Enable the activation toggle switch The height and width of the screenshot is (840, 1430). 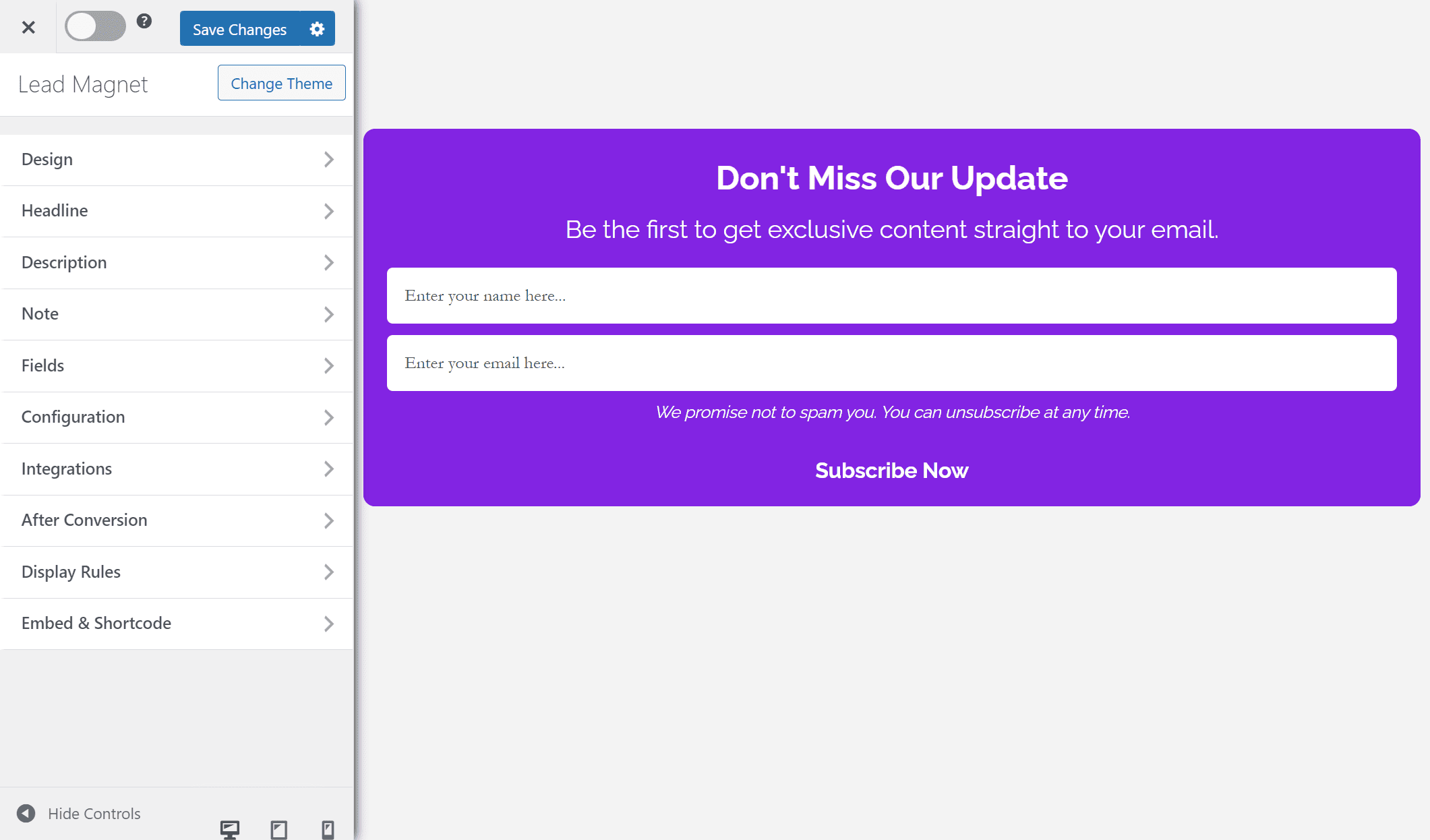(95, 26)
